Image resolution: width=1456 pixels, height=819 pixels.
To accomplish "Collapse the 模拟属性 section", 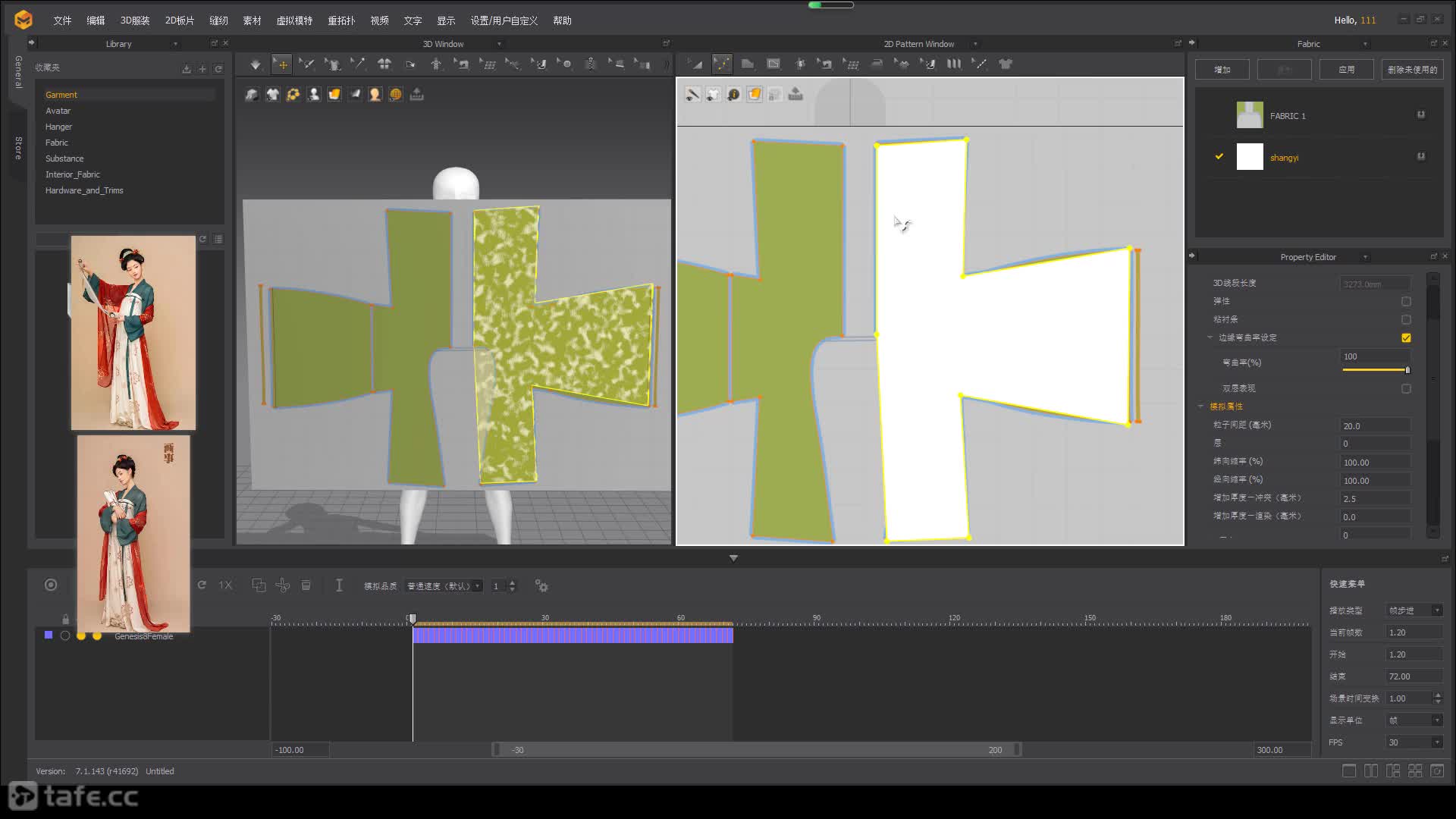I will (x=1201, y=406).
